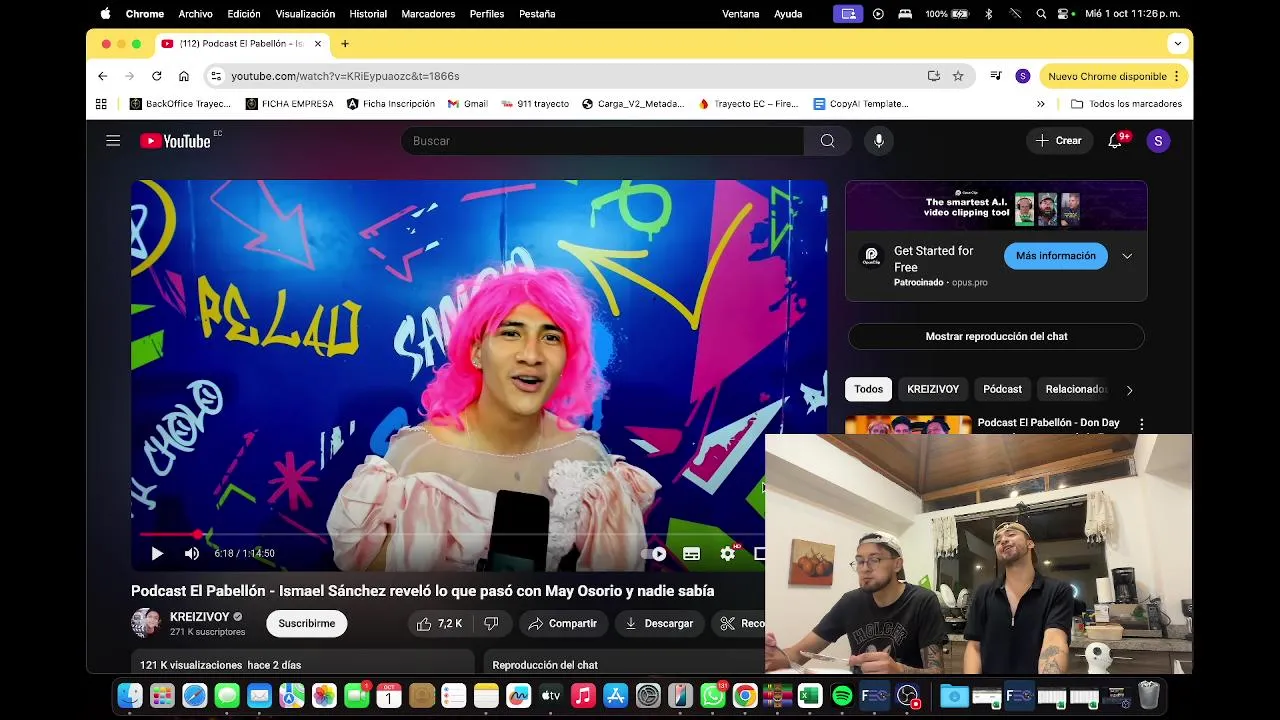Open the YouTube account avatar menu
Image resolution: width=1280 pixels, height=720 pixels.
[x=1158, y=141]
